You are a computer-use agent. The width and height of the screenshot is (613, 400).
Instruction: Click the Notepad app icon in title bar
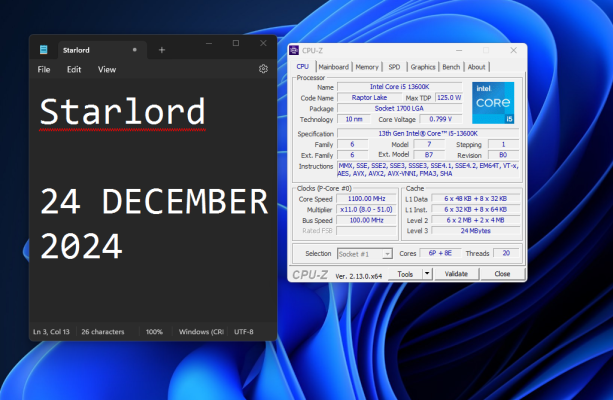[x=43, y=50]
